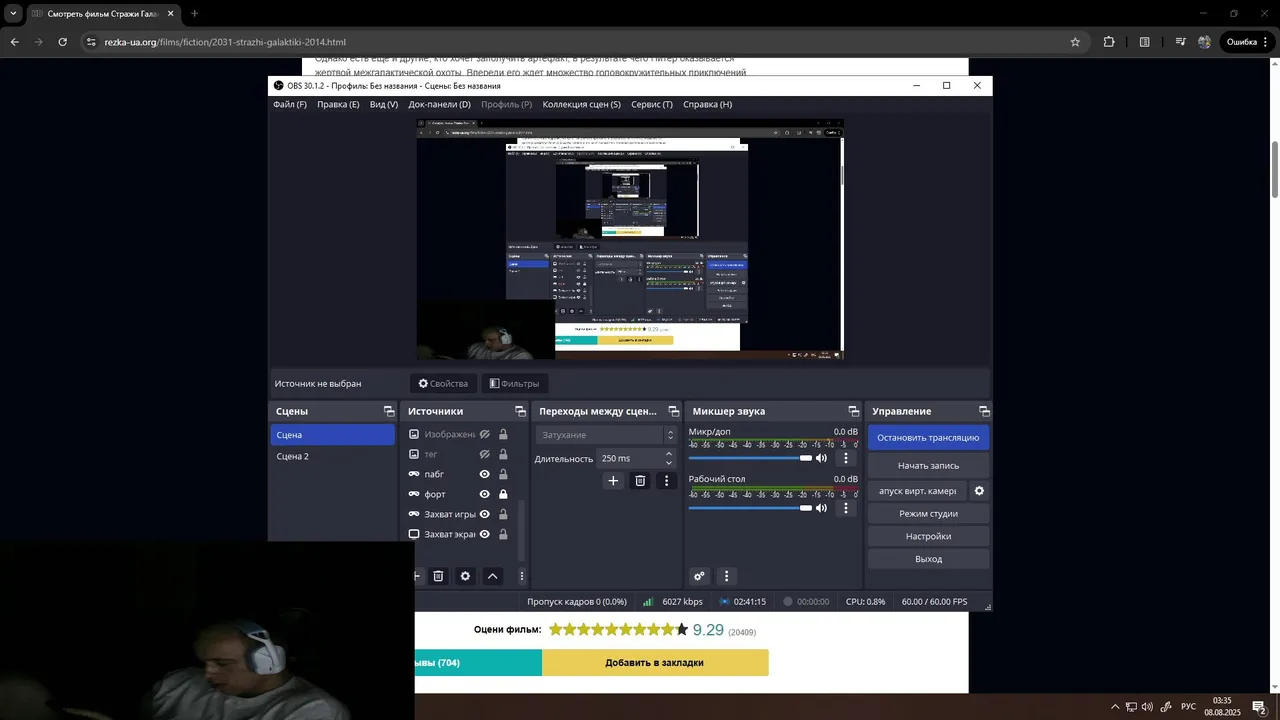Screen dimensions: 1280x720
Task: Bookmark page with Chrome star icon
Action: pyautogui.click(x=1075, y=42)
